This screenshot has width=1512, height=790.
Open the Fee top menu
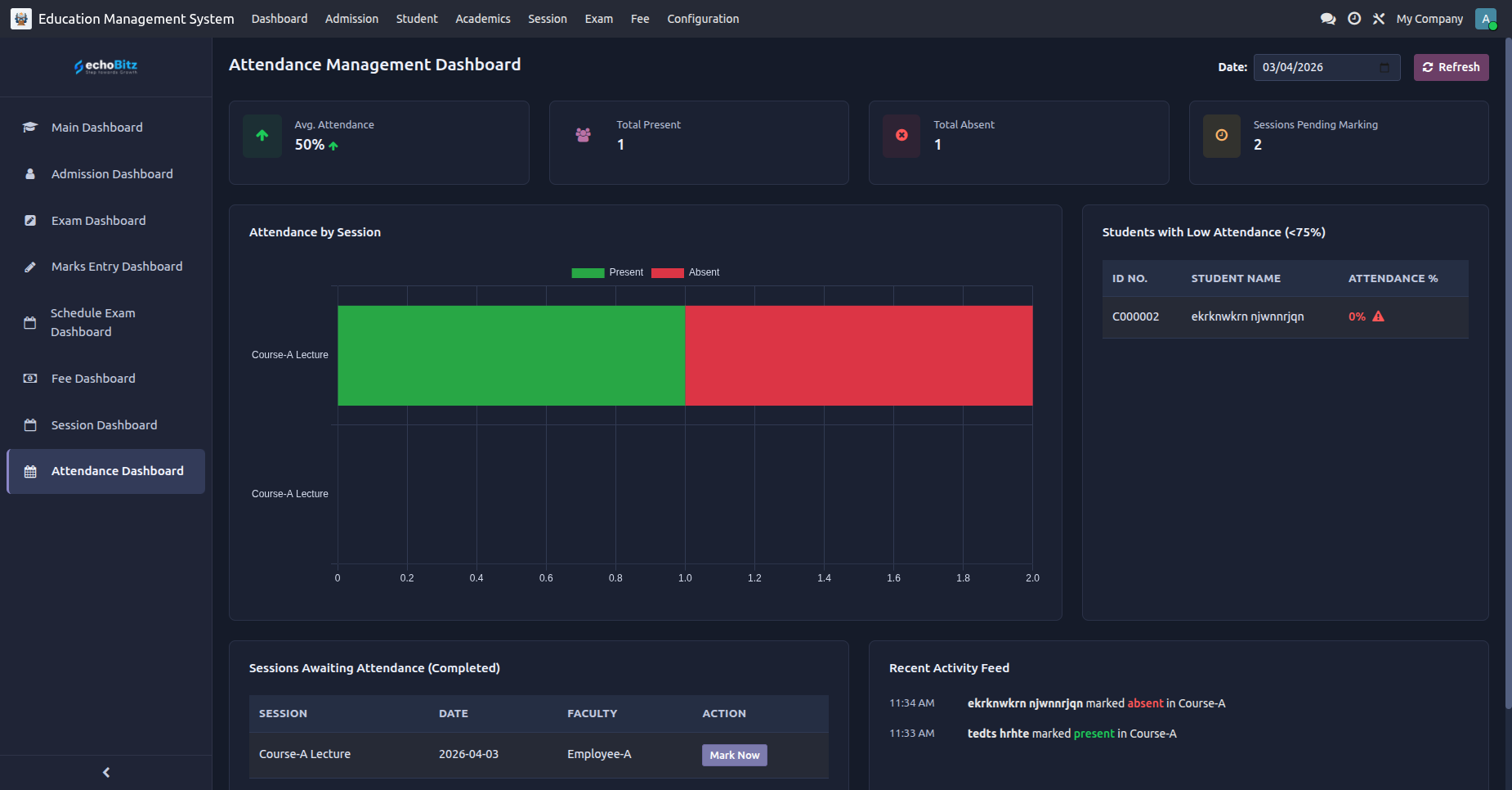(640, 19)
